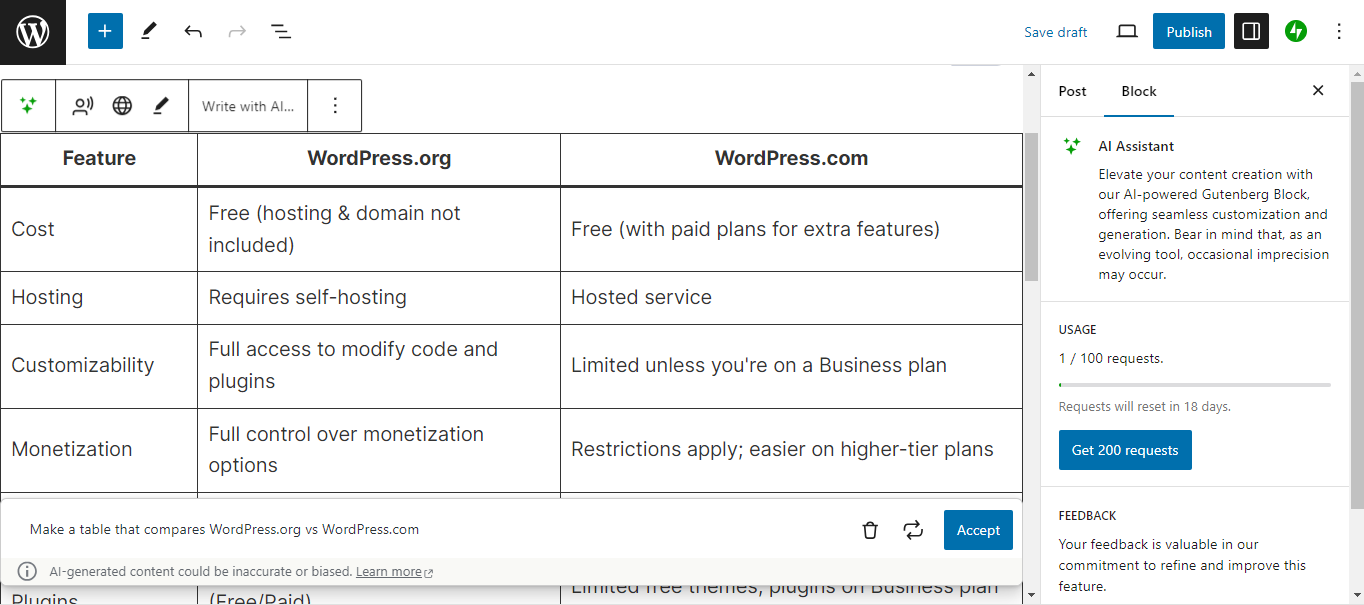Open the Write with AI dropdown
This screenshot has height=605, width=1364.
pos(247,105)
